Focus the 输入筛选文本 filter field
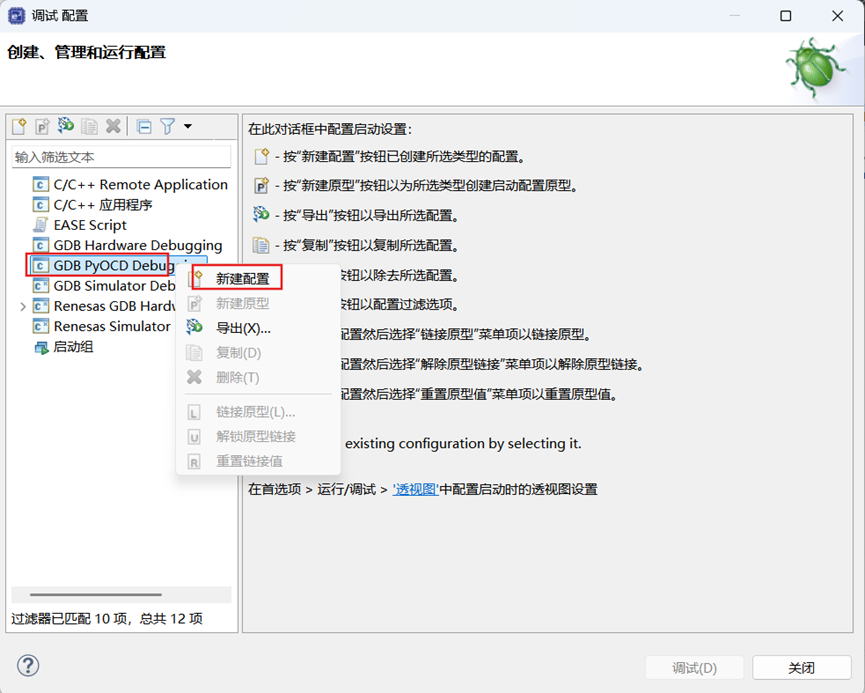This screenshot has height=693, width=865. [x=121, y=157]
